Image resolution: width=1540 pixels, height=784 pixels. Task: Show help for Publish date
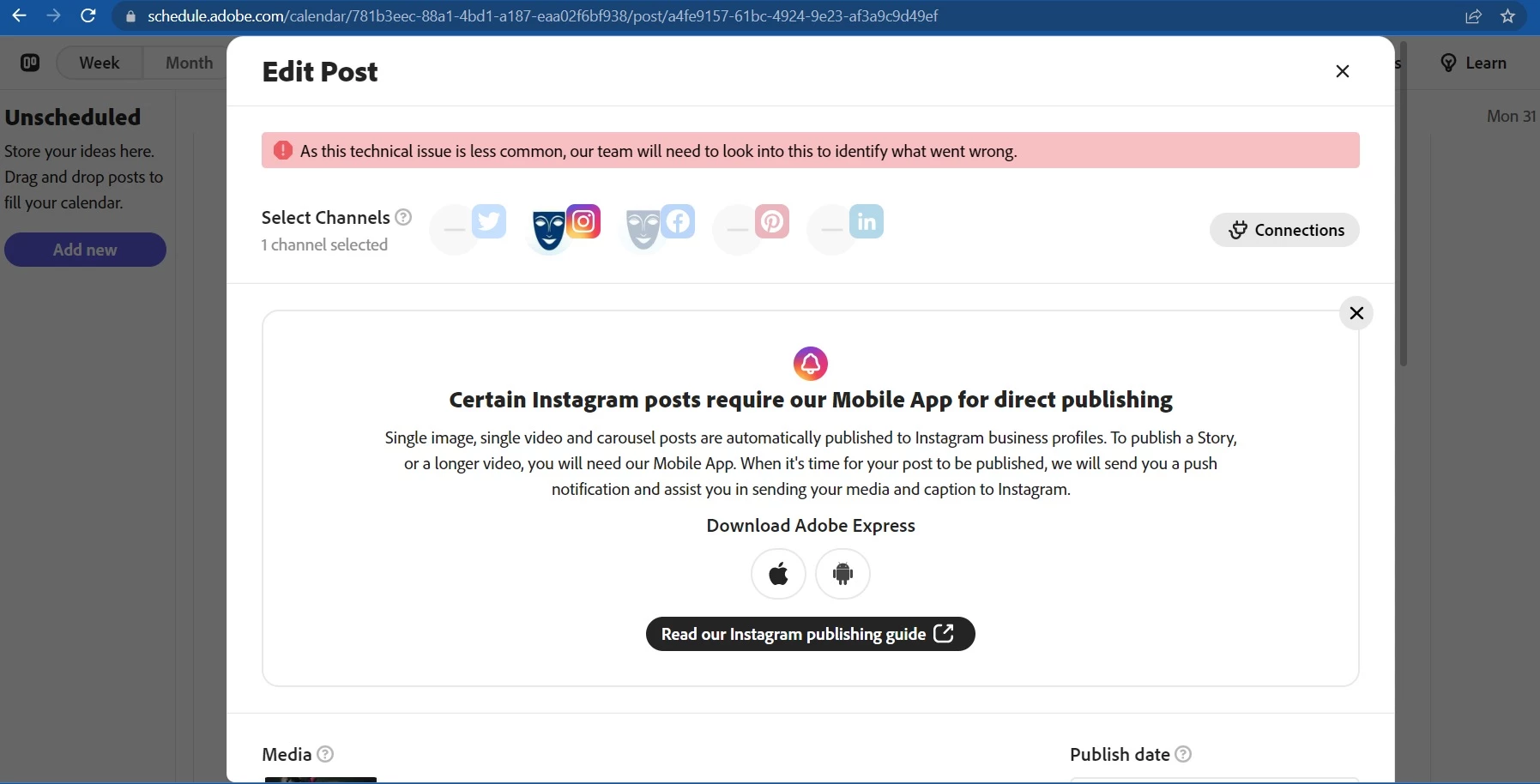pos(1183,754)
